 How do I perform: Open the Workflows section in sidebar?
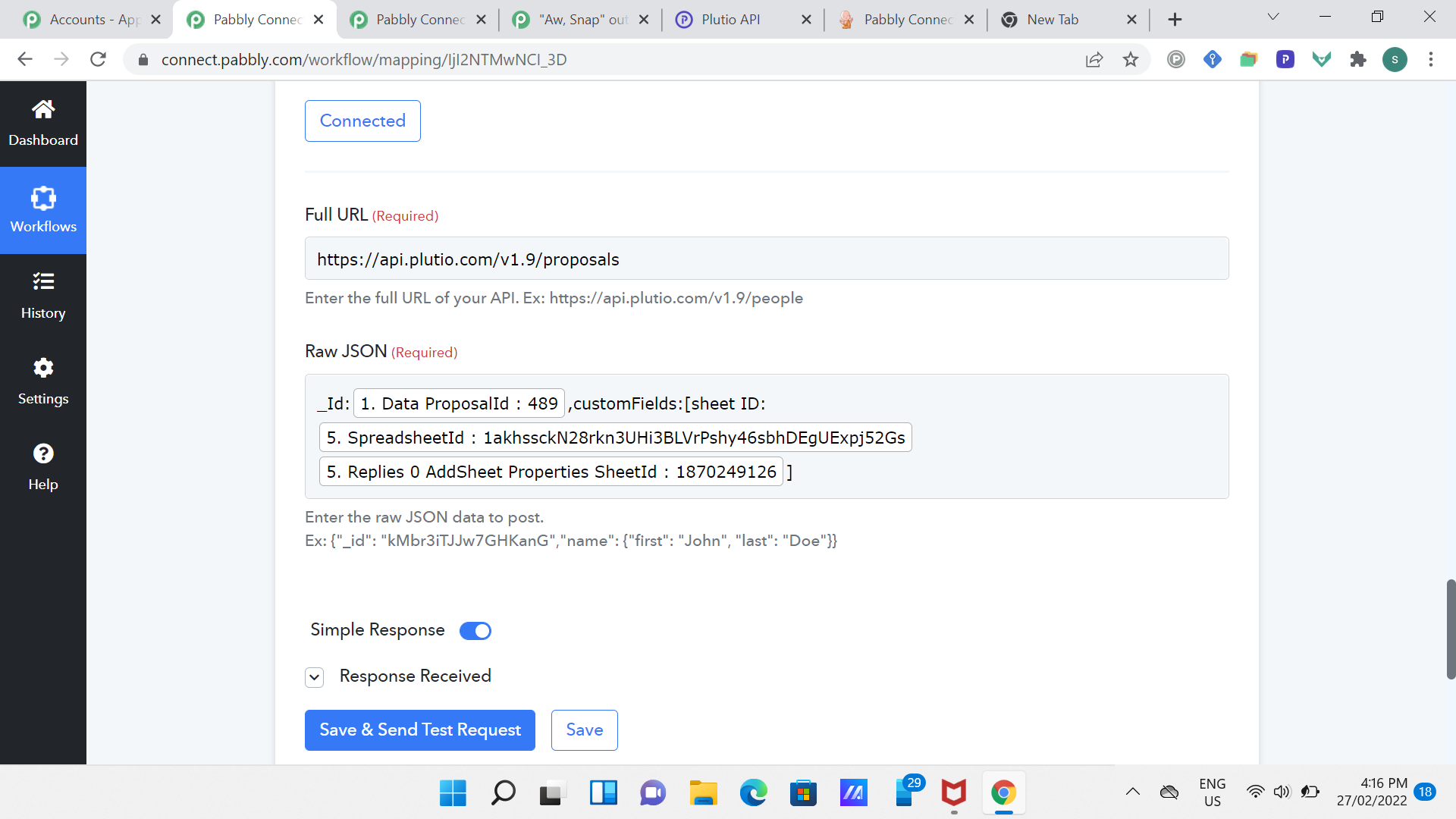43,210
